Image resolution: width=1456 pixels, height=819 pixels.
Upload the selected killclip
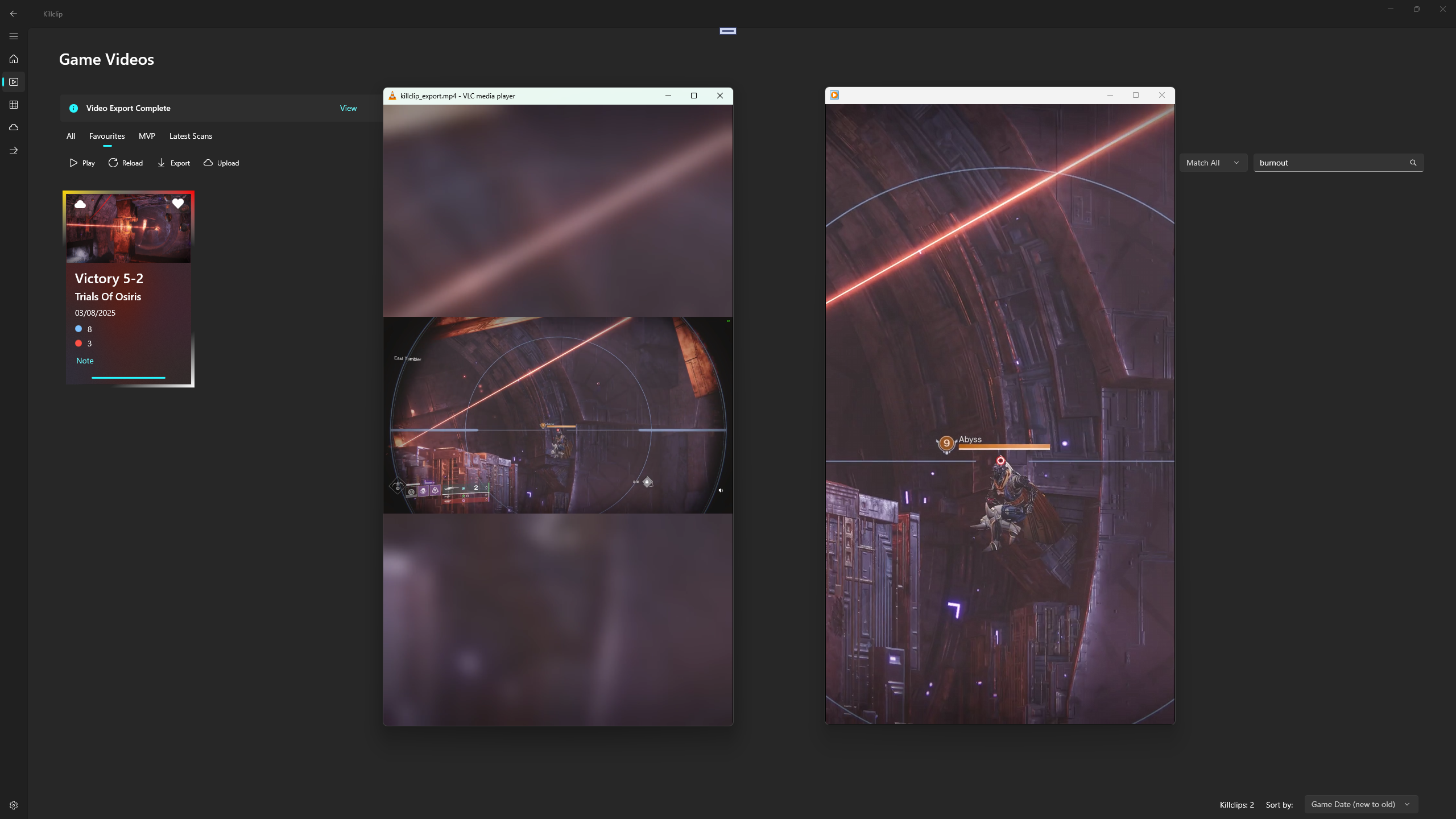(221, 163)
